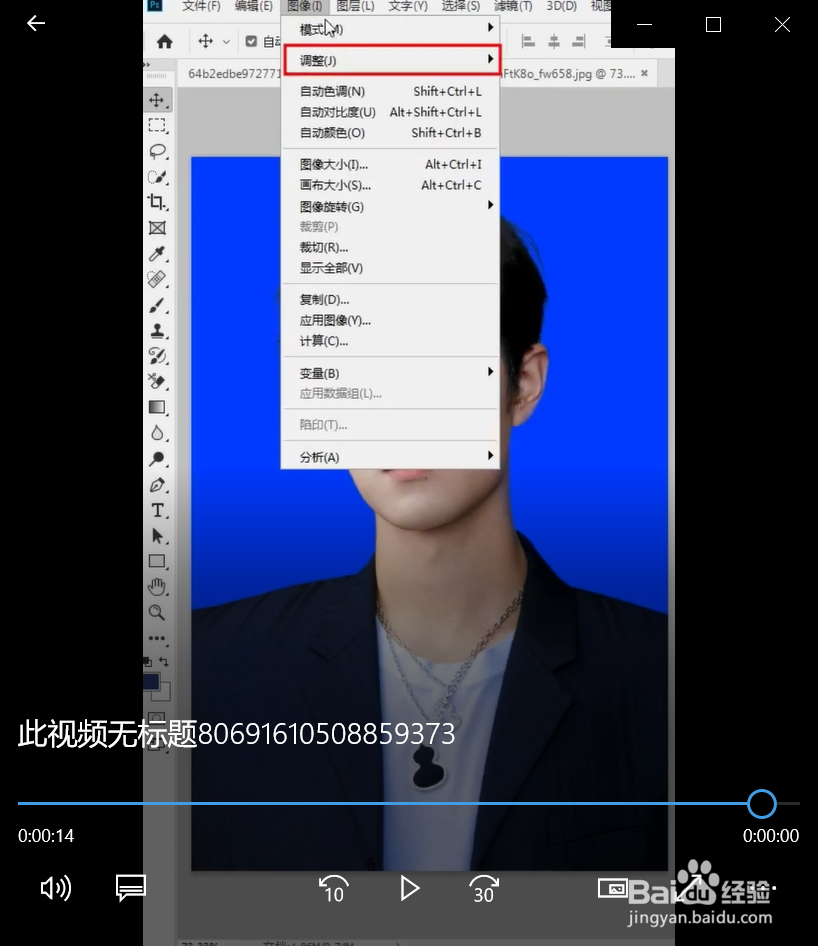Choose 画布大小(S) from the menu
This screenshot has height=946, width=818.
[x=333, y=185]
